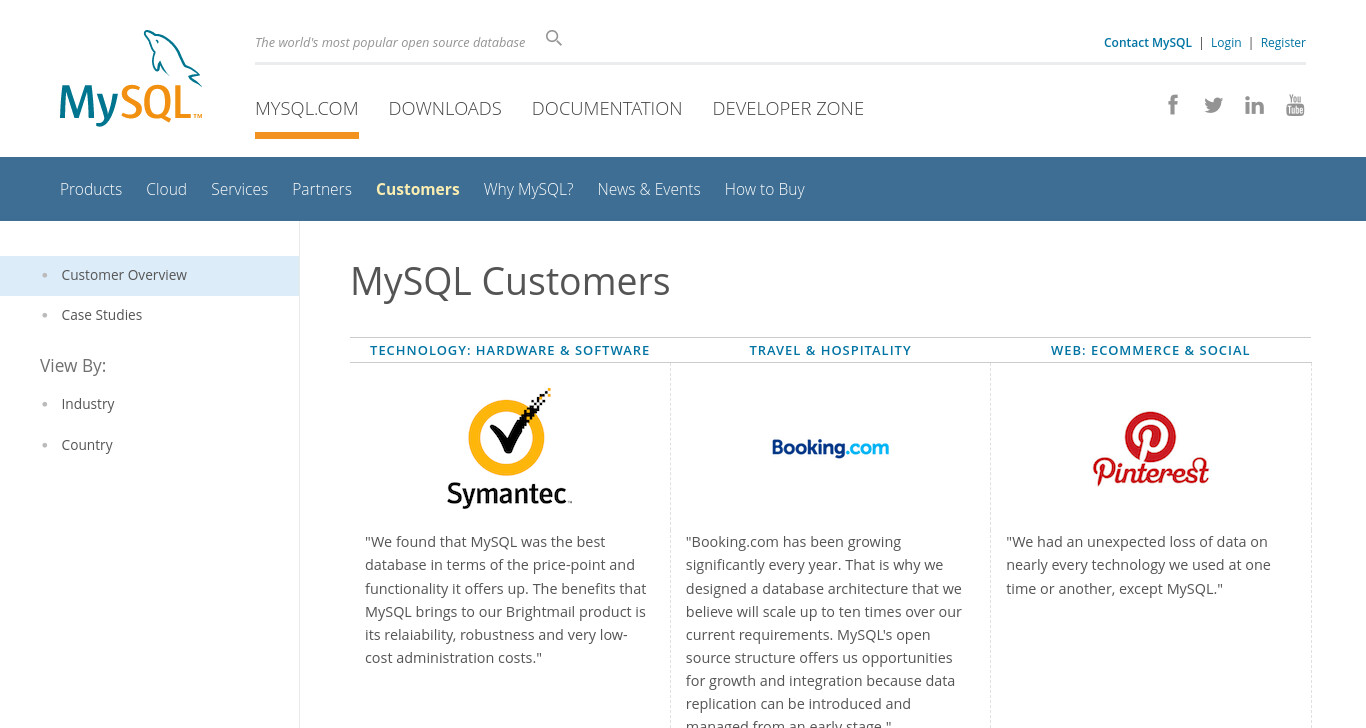Open the LinkedIn social icon

1254,105
